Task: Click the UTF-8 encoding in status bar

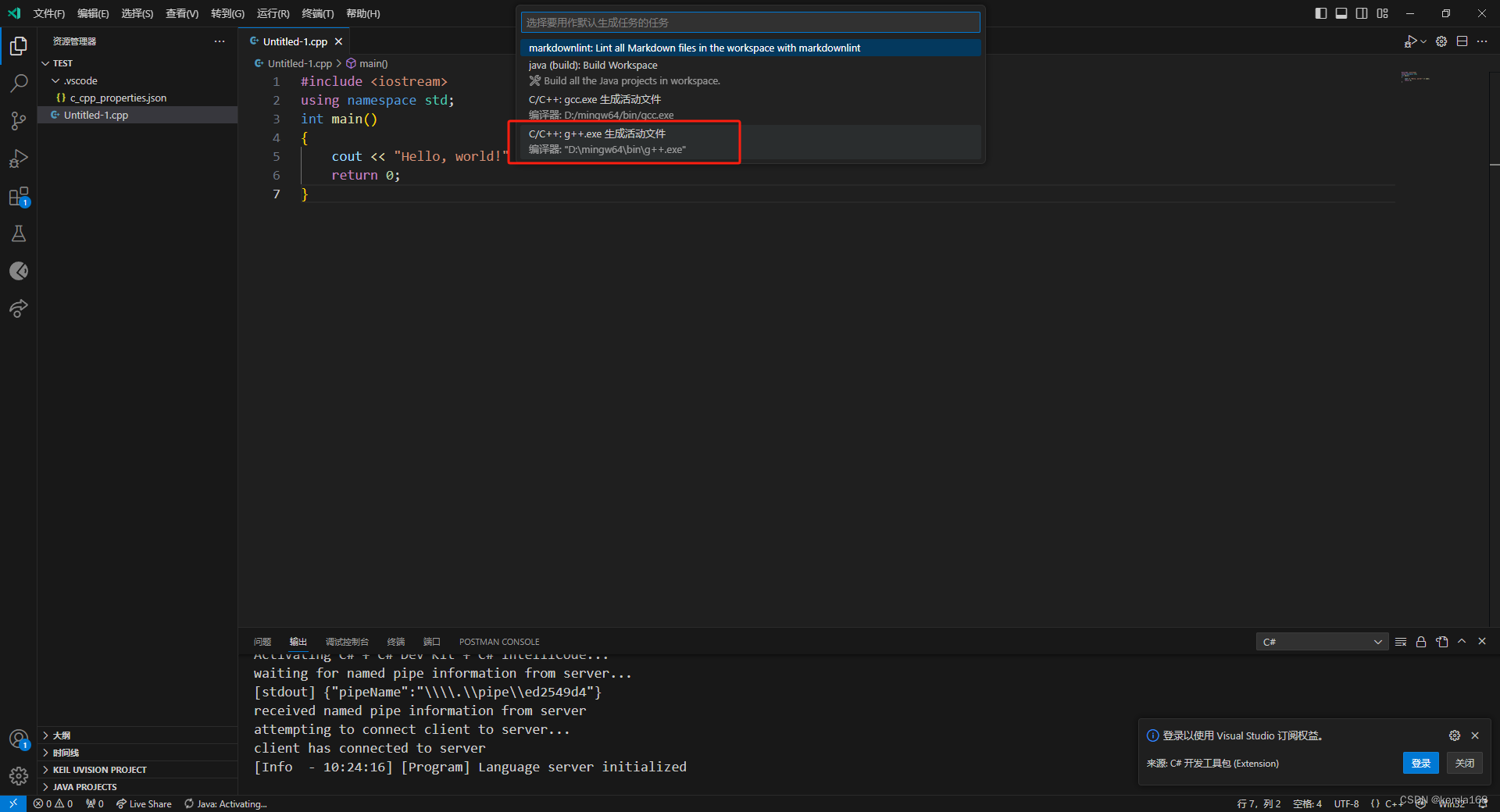Action: click(1347, 803)
